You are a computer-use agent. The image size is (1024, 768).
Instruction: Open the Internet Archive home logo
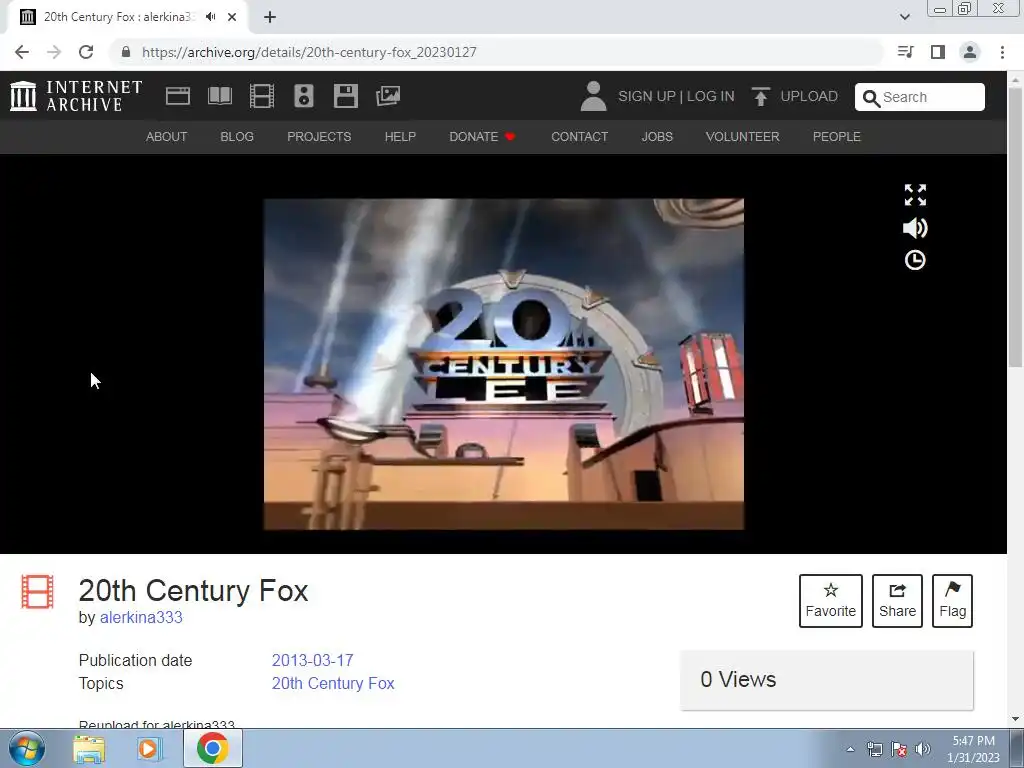[76, 96]
